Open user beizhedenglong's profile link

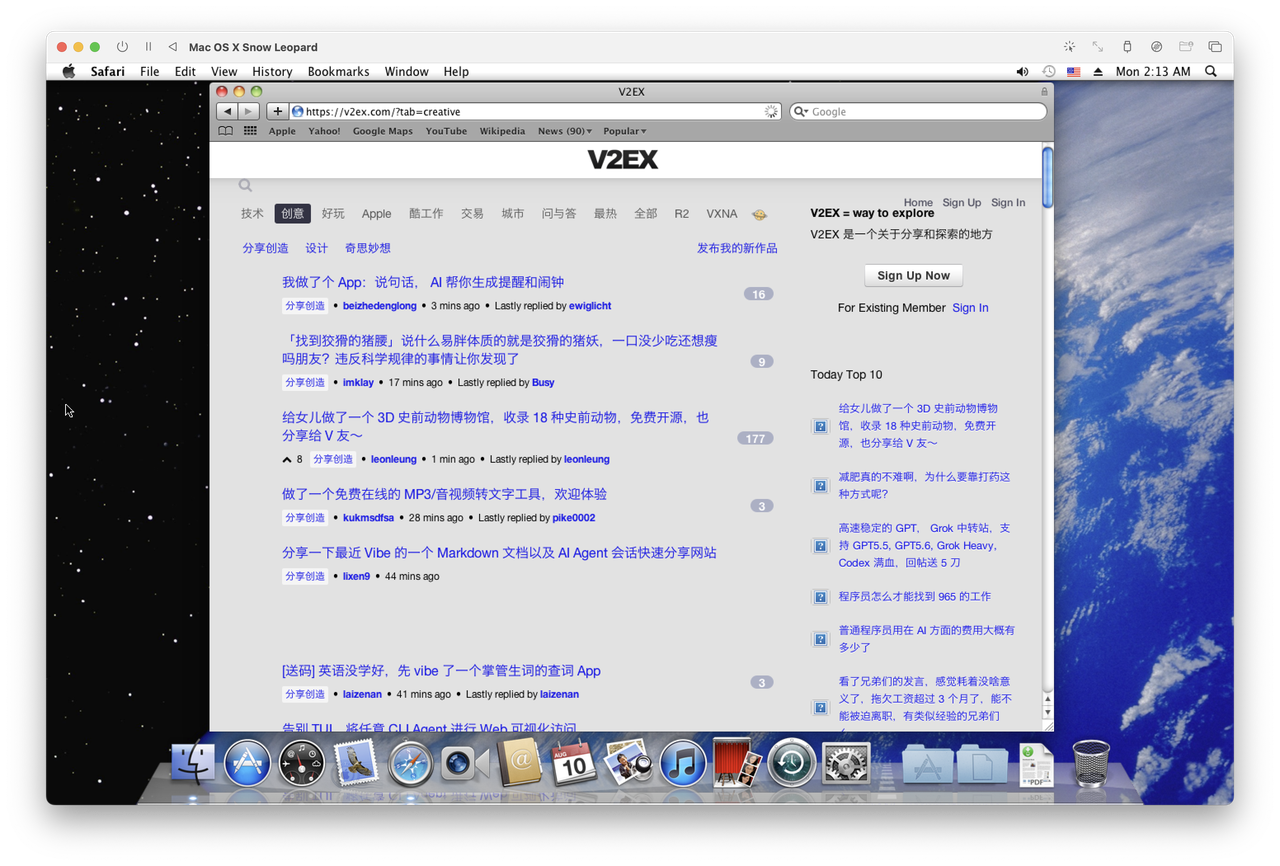click(380, 306)
